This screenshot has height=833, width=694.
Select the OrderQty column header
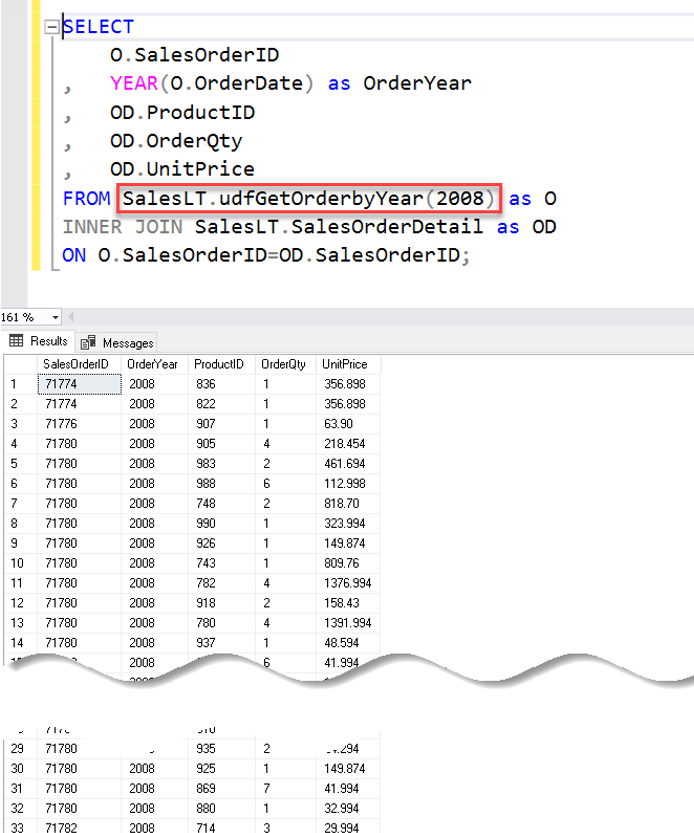point(281,364)
